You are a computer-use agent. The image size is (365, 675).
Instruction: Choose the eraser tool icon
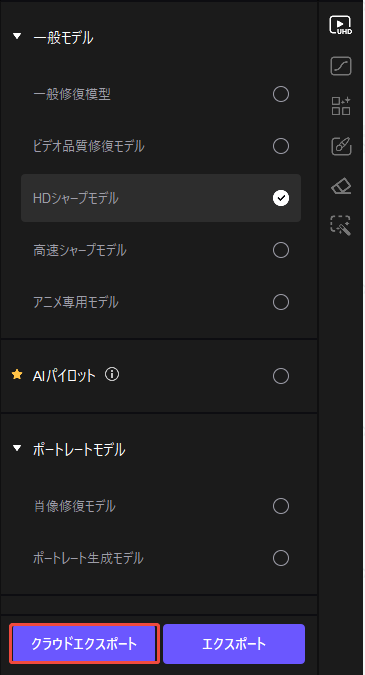pyautogui.click(x=341, y=186)
